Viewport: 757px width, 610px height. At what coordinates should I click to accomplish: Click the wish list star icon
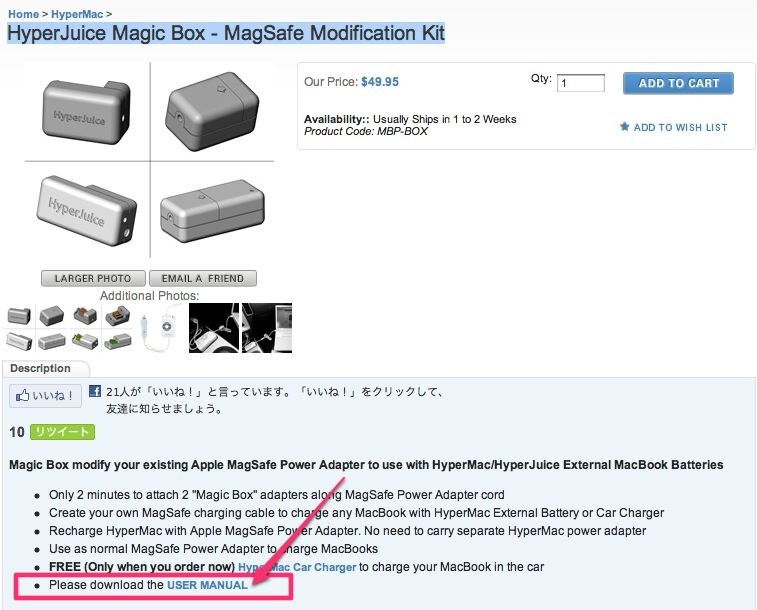(624, 126)
